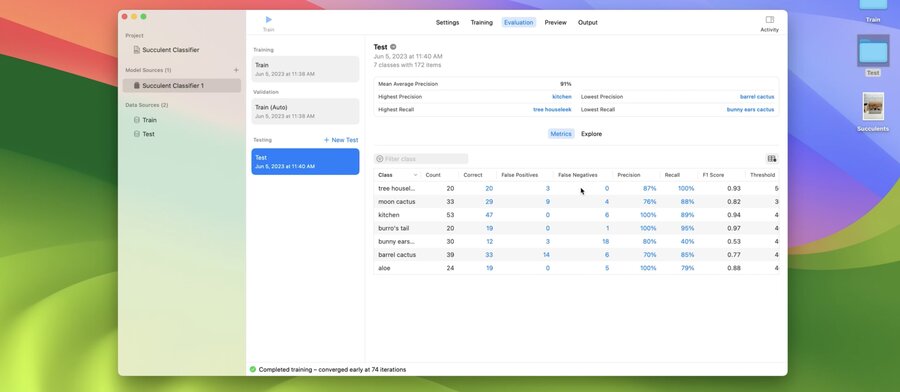This screenshot has width=900, height=392.
Task: Click the Mean Average Precision 91% value
Action: pos(565,84)
